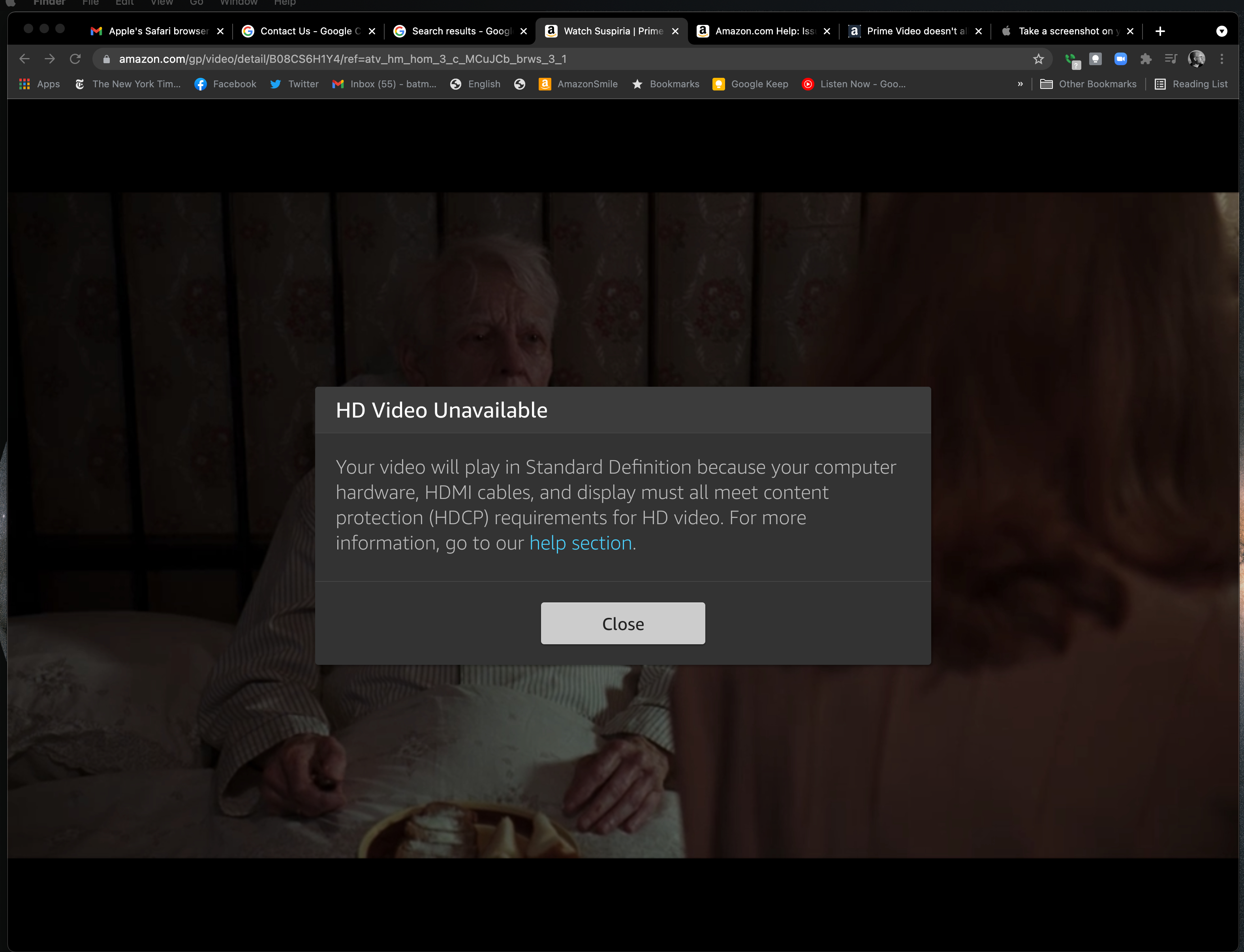Image resolution: width=1244 pixels, height=952 pixels.
Task: Open the tab search dropdown arrow
Action: tap(1222, 31)
